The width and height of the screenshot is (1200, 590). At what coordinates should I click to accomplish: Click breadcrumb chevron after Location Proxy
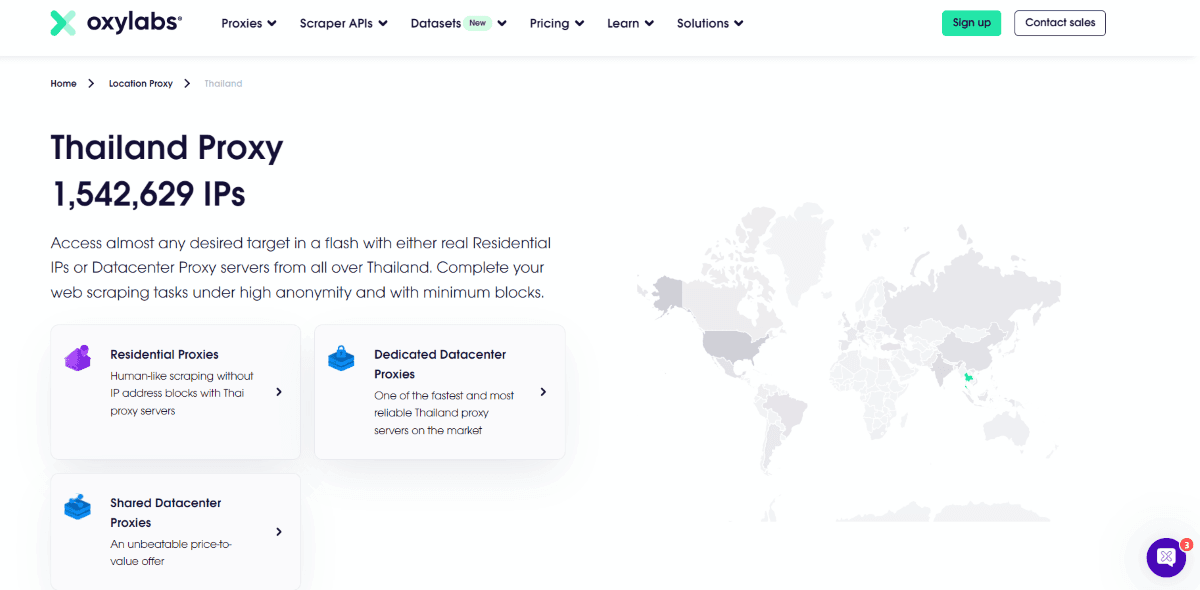(187, 83)
